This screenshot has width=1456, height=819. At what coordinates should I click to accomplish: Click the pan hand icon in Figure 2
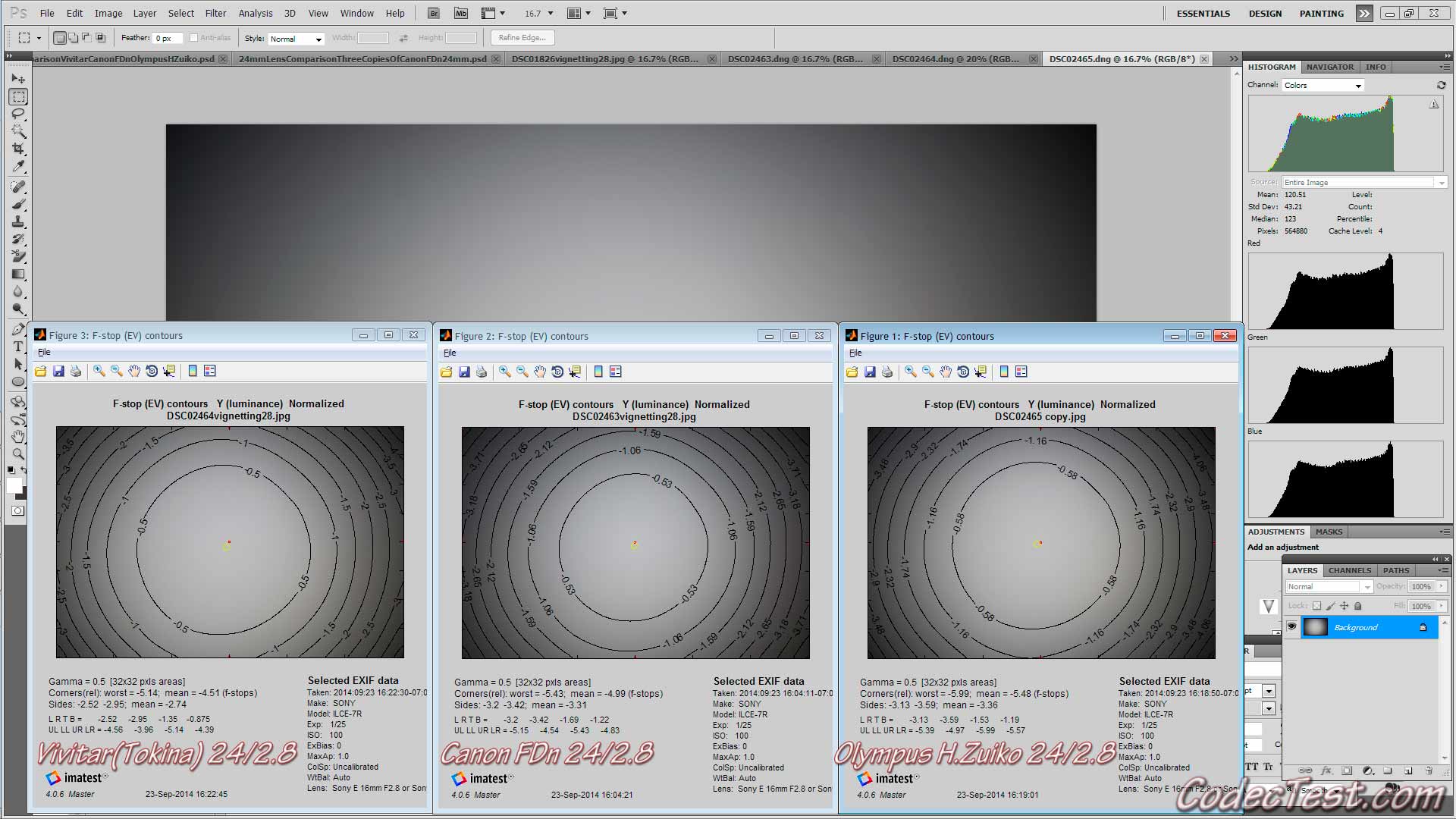pyautogui.click(x=540, y=372)
